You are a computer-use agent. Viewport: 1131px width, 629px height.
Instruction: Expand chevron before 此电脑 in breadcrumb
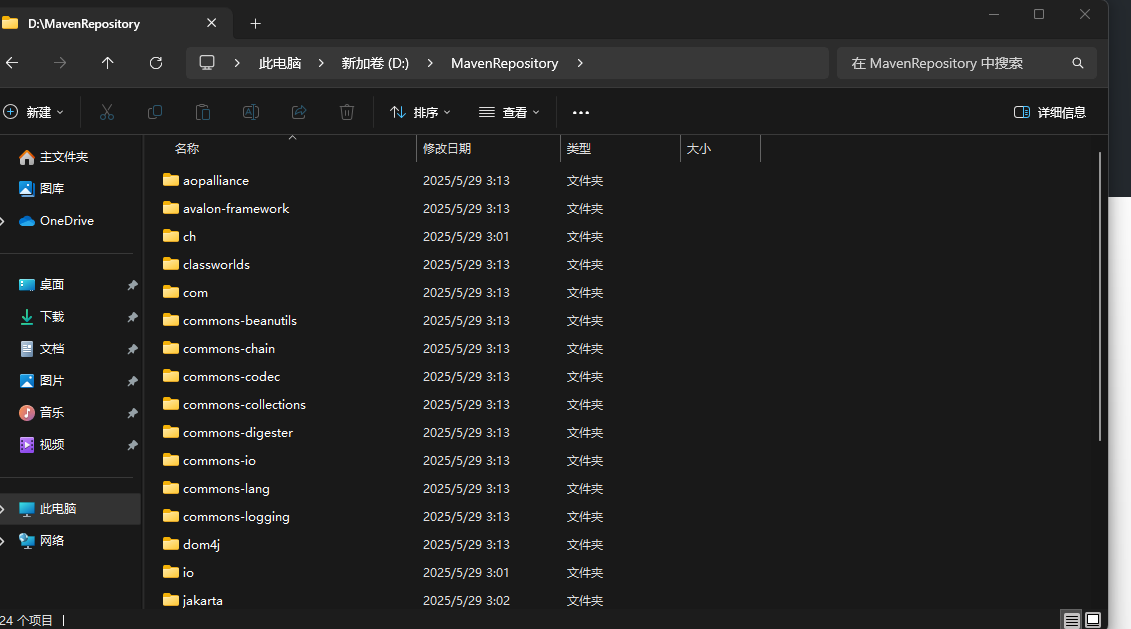point(237,63)
